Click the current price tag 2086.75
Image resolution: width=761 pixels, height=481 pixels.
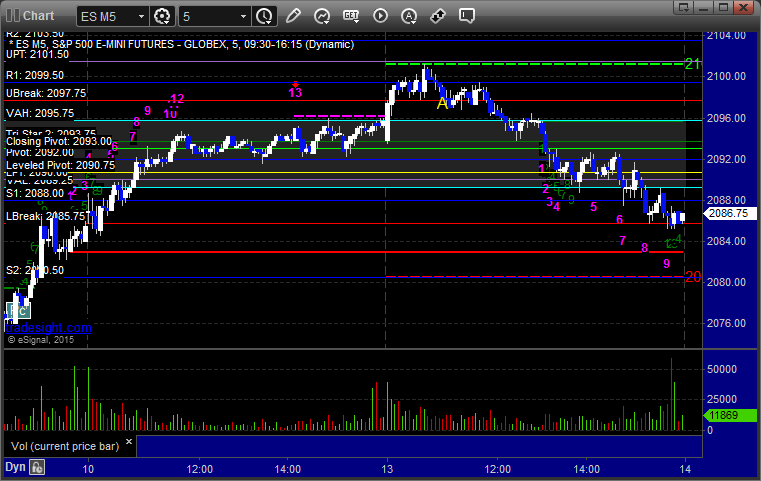coord(729,214)
